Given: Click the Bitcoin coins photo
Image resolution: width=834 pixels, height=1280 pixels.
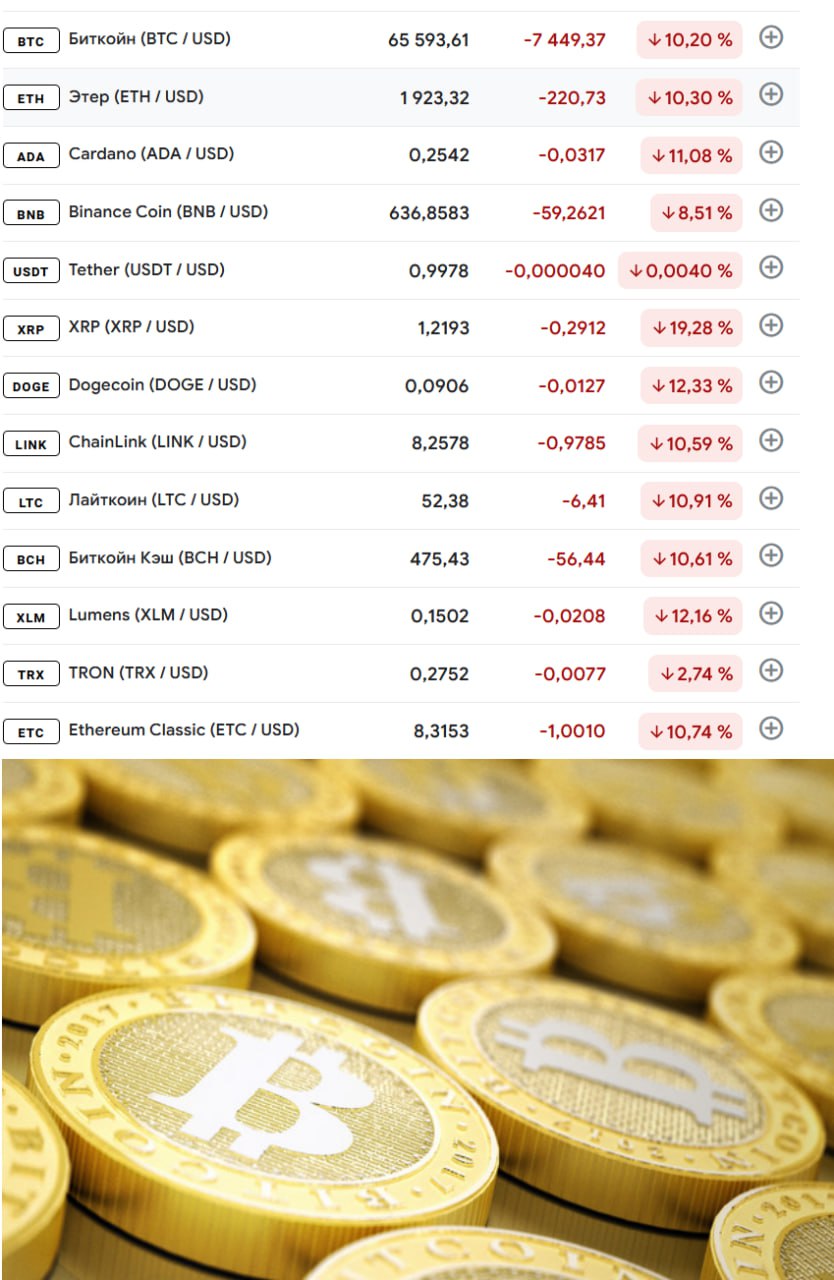Looking at the screenshot, I should (417, 1020).
